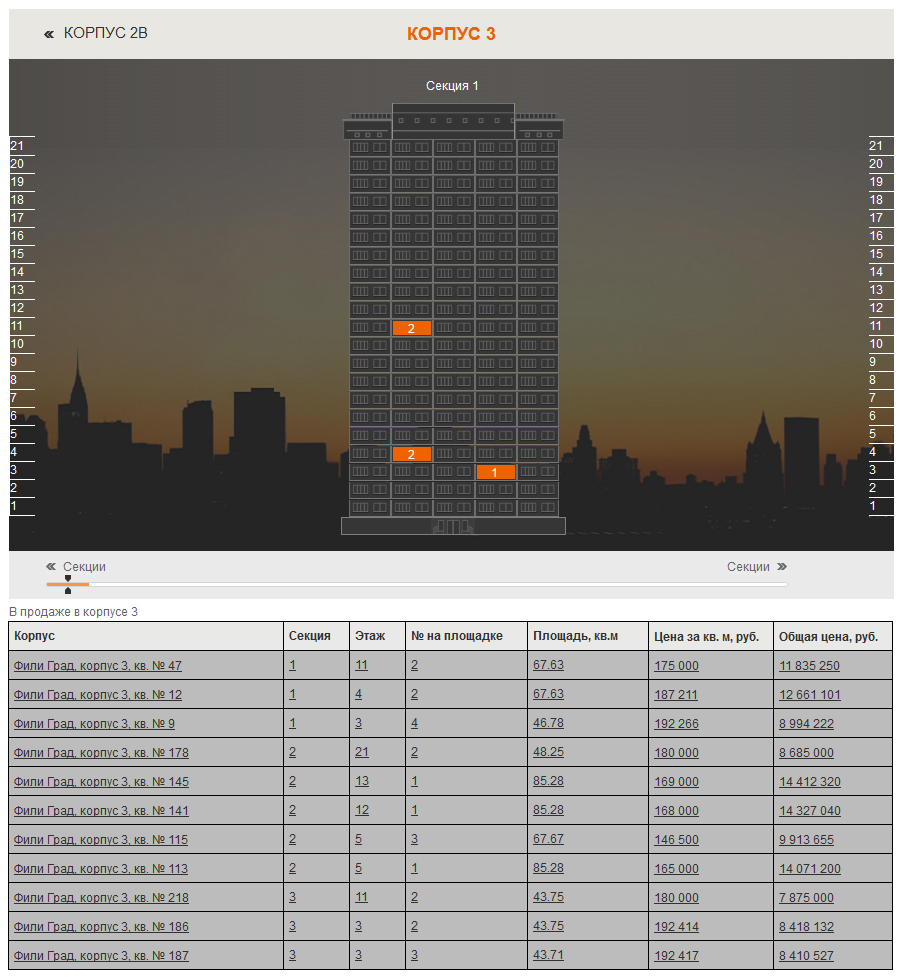Screen dimensions: 901x978
Task: Open listing Фили Град корпус 3 кв. № 178
Action: 101,753
